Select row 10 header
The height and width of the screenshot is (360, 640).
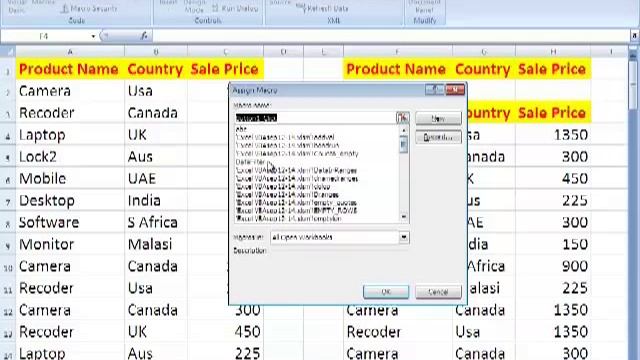8,267
